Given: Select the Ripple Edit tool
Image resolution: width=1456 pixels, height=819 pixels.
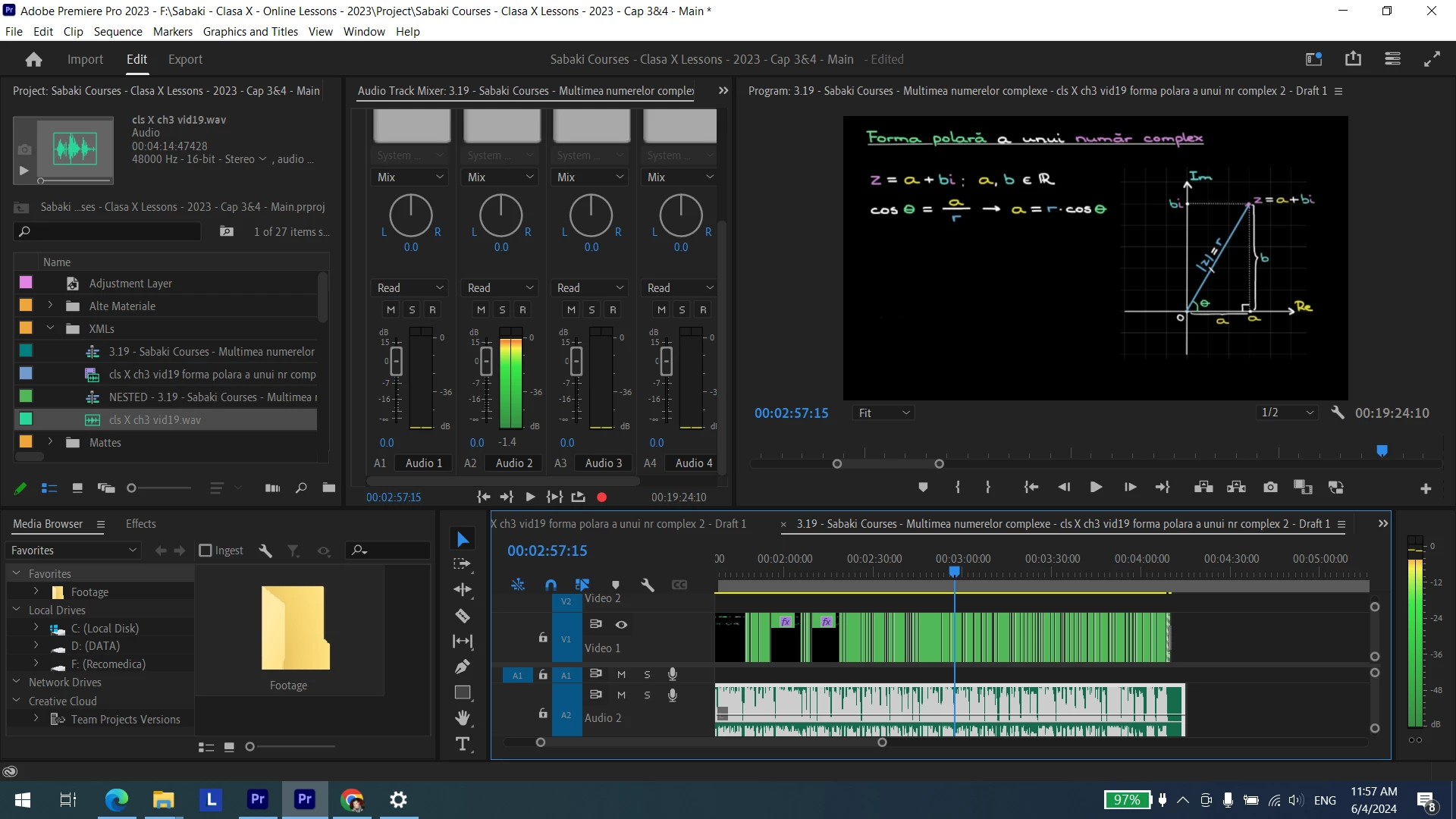Looking at the screenshot, I should pos(463,589).
